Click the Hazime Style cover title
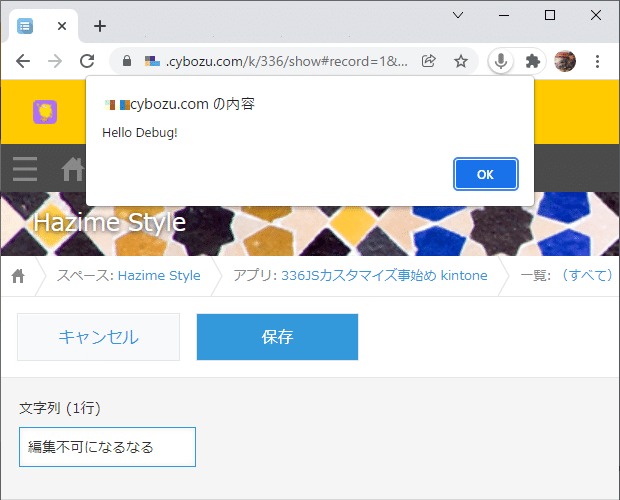The height and width of the screenshot is (500, 620). tap(110, 223)
